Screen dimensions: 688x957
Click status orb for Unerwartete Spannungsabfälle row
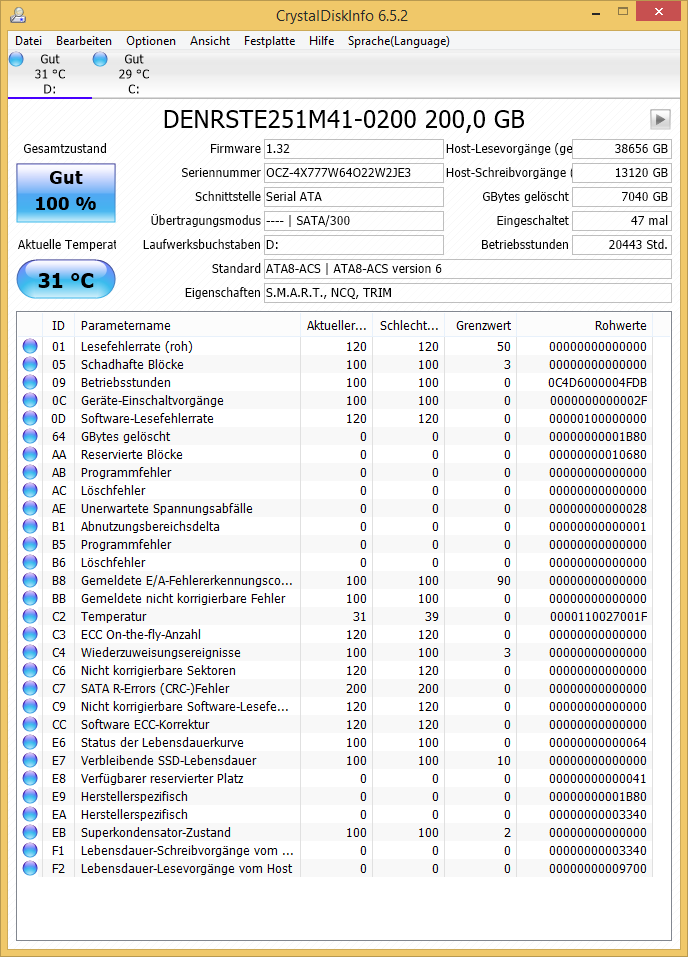[30, 508]
